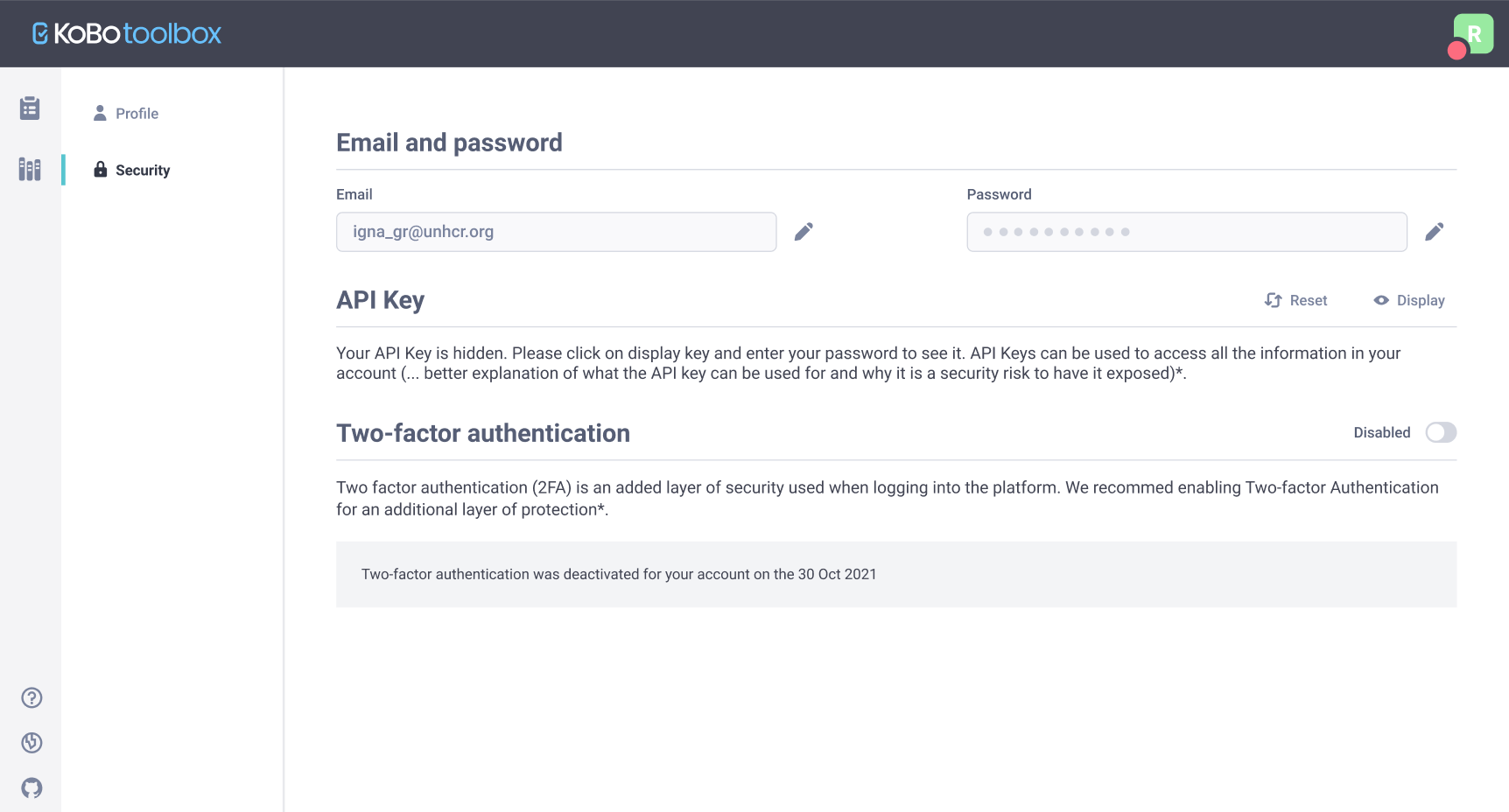1509x812 pixels.
Task: Select the Library icon in the left sidebar
Action: click(x=31, y=170)
